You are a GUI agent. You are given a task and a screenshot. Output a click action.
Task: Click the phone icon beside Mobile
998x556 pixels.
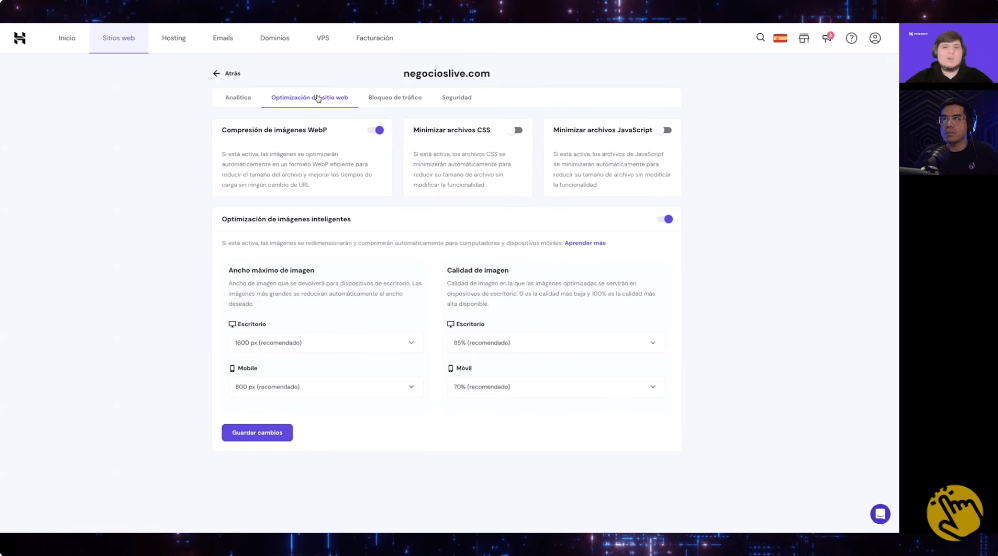(x=232, y=368)
